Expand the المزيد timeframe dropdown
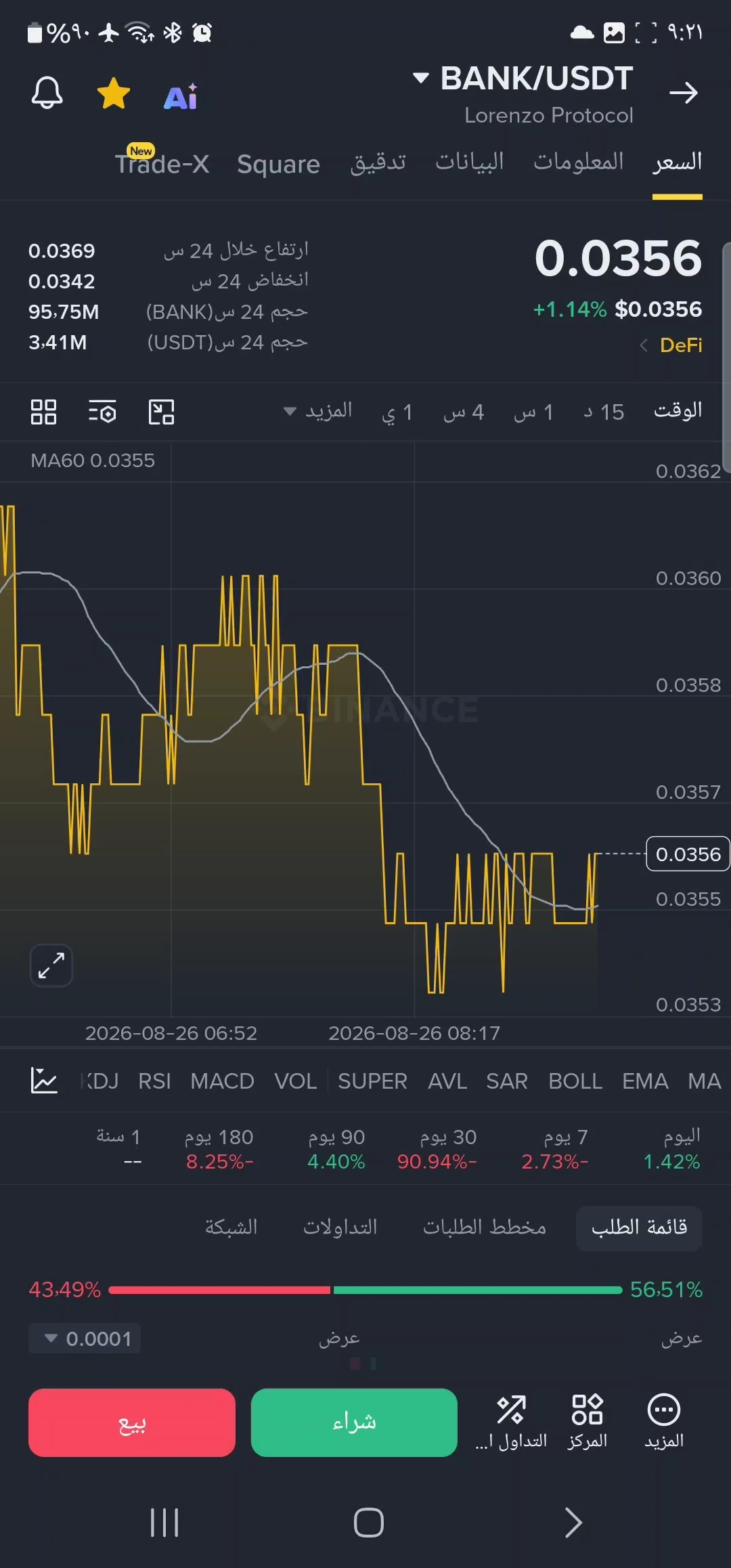Viewport: 731px width, 1568px height. pyautogui.click(x=318, y=411)
